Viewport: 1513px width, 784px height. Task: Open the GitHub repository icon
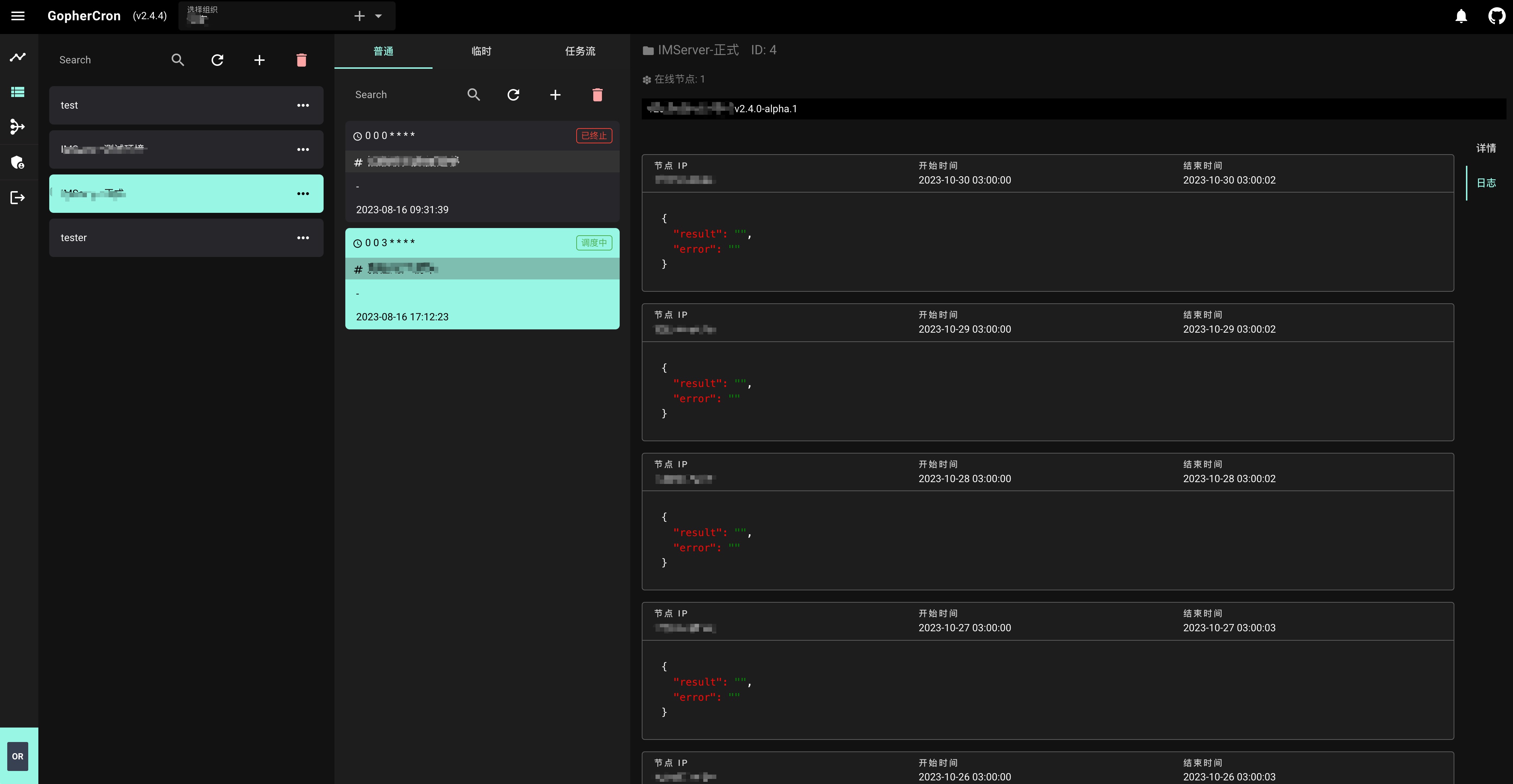point(1497,16)
